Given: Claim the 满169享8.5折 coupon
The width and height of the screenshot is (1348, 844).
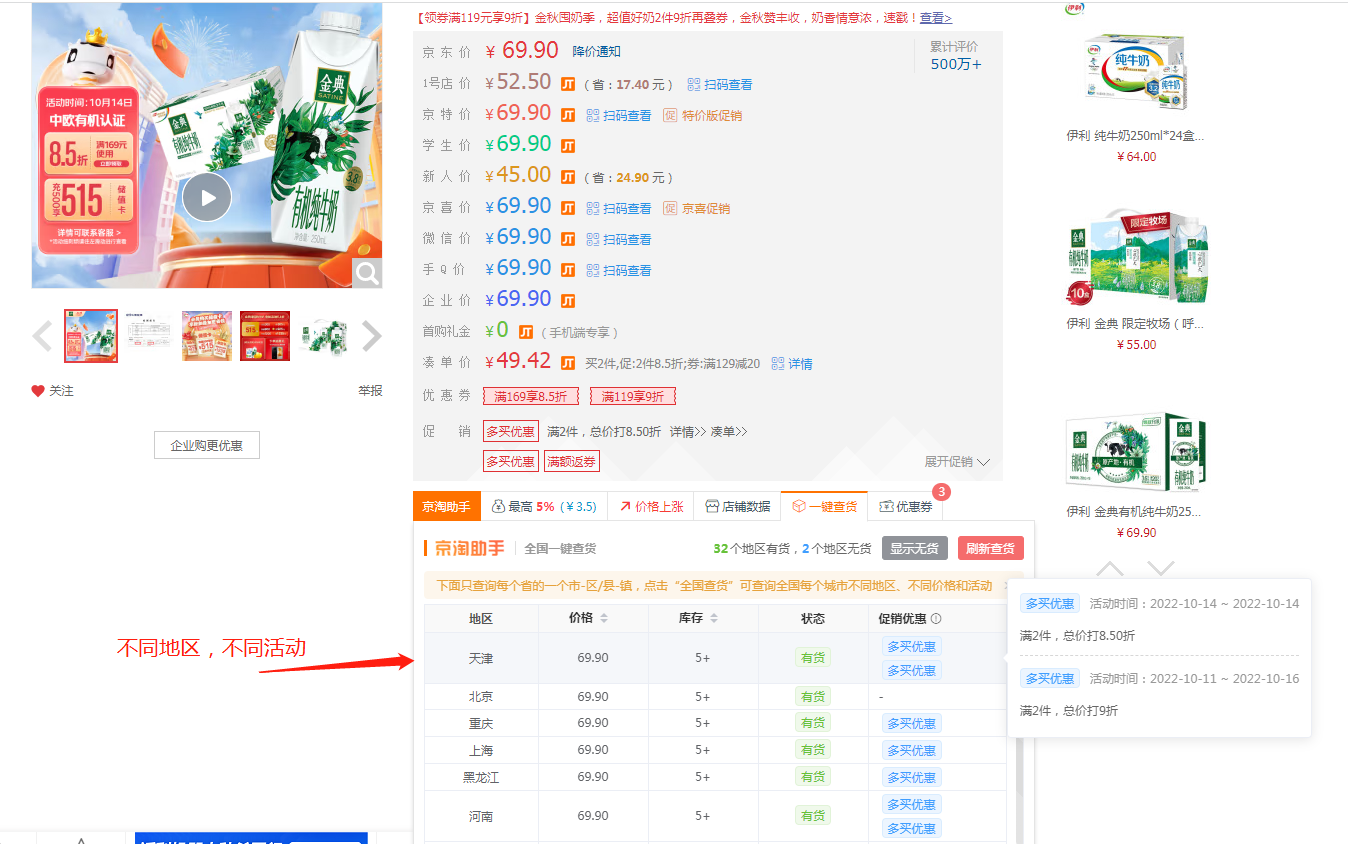Looking at the screenshot, I should coord(530,397).
